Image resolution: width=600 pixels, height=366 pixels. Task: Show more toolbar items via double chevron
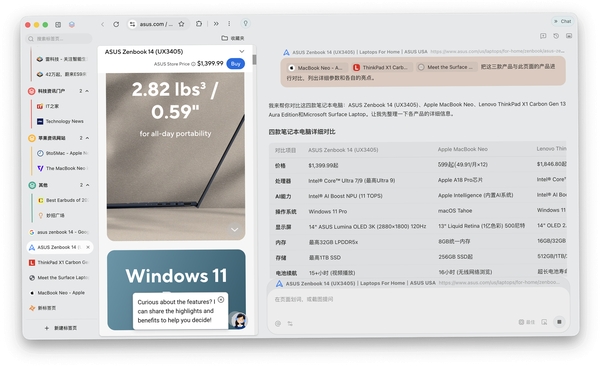pyautogui.click(x=216, y=24)
